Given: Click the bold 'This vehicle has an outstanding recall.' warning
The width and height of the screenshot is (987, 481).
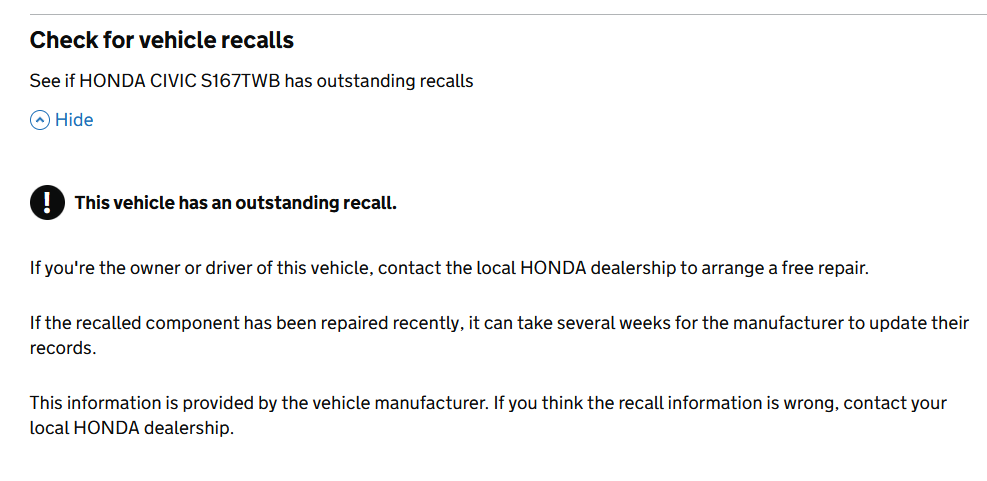Looking at the screenshot, I should [235, 203].
